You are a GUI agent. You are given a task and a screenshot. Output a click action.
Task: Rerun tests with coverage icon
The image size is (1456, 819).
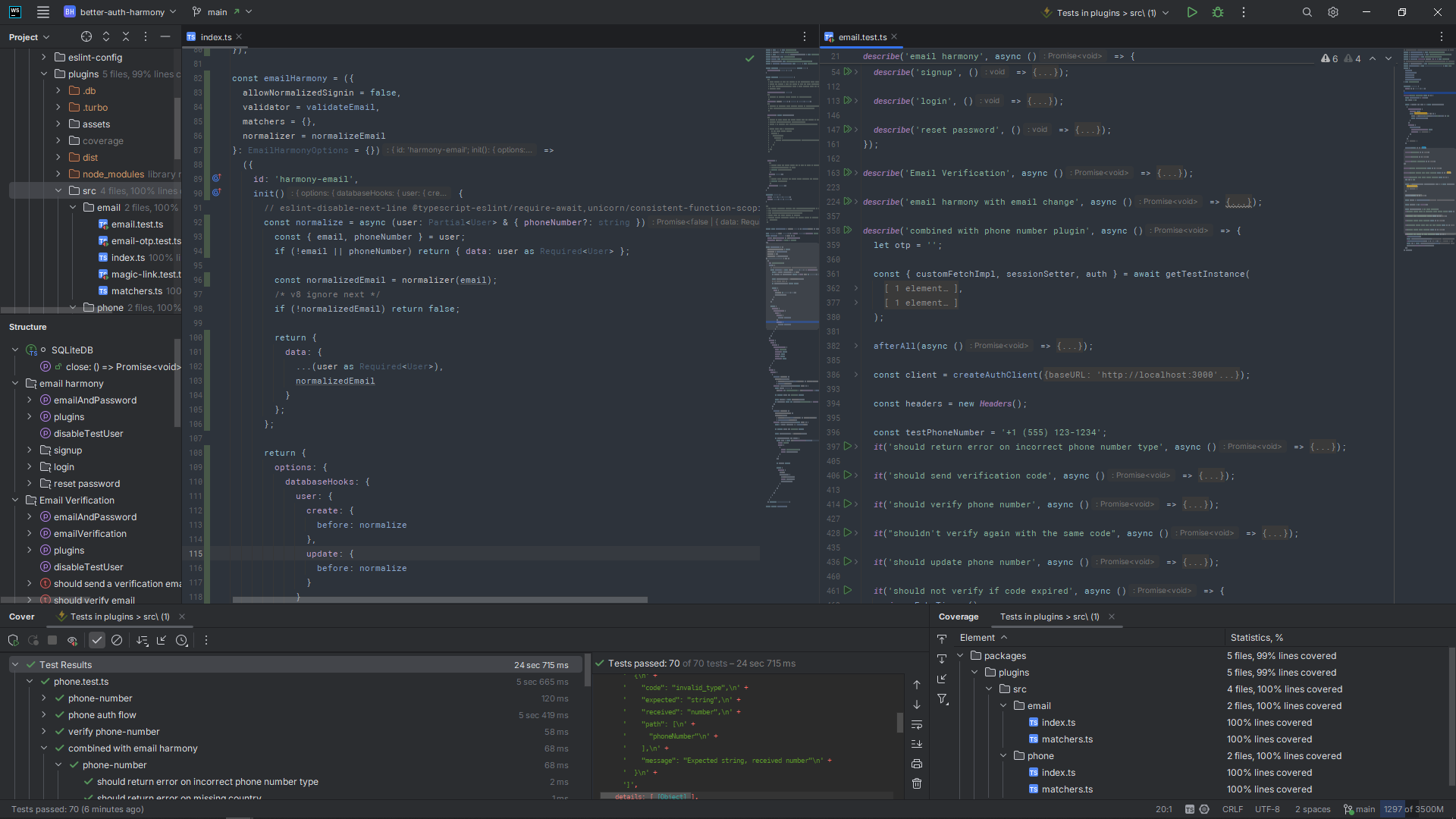[13, 640]
